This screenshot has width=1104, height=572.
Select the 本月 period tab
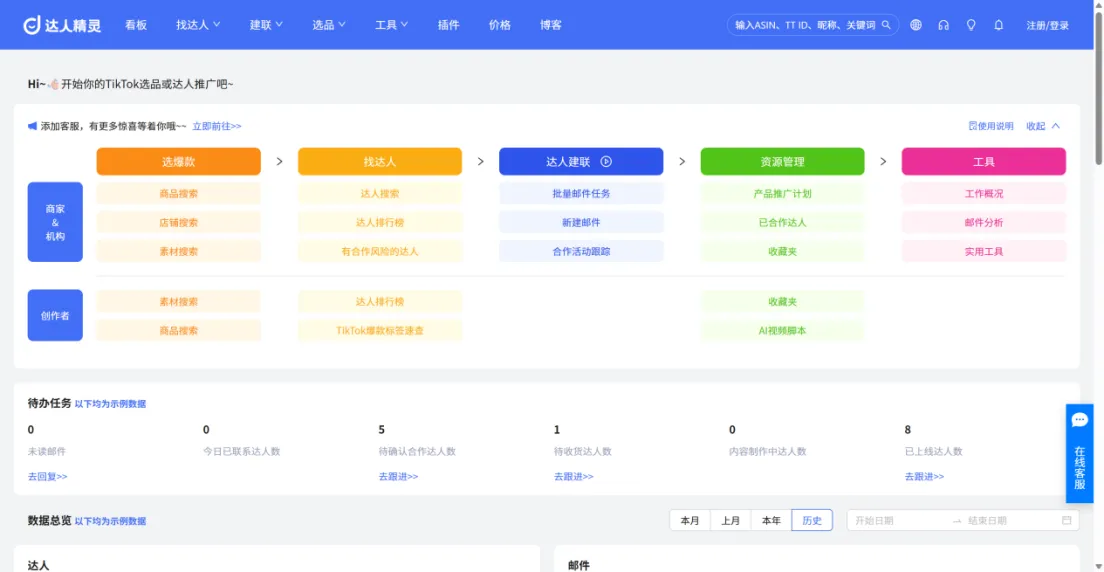pos(690,521)
